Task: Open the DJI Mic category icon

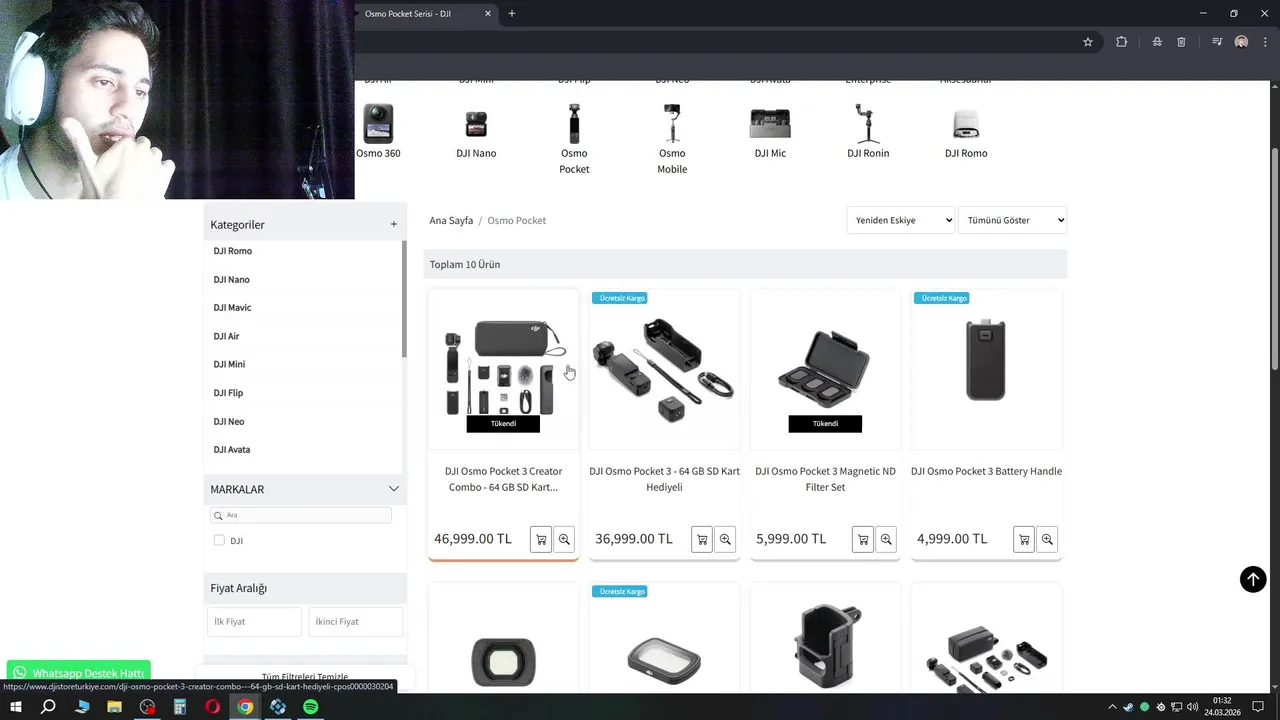Action: click(770, 124)
